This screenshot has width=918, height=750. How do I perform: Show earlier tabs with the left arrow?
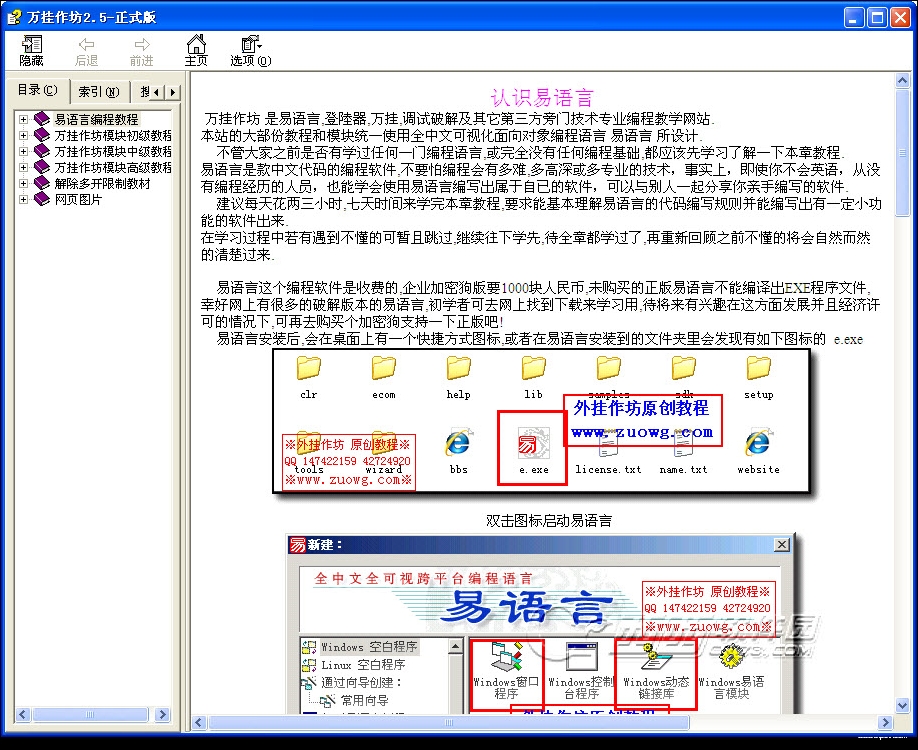pos(157,92)
